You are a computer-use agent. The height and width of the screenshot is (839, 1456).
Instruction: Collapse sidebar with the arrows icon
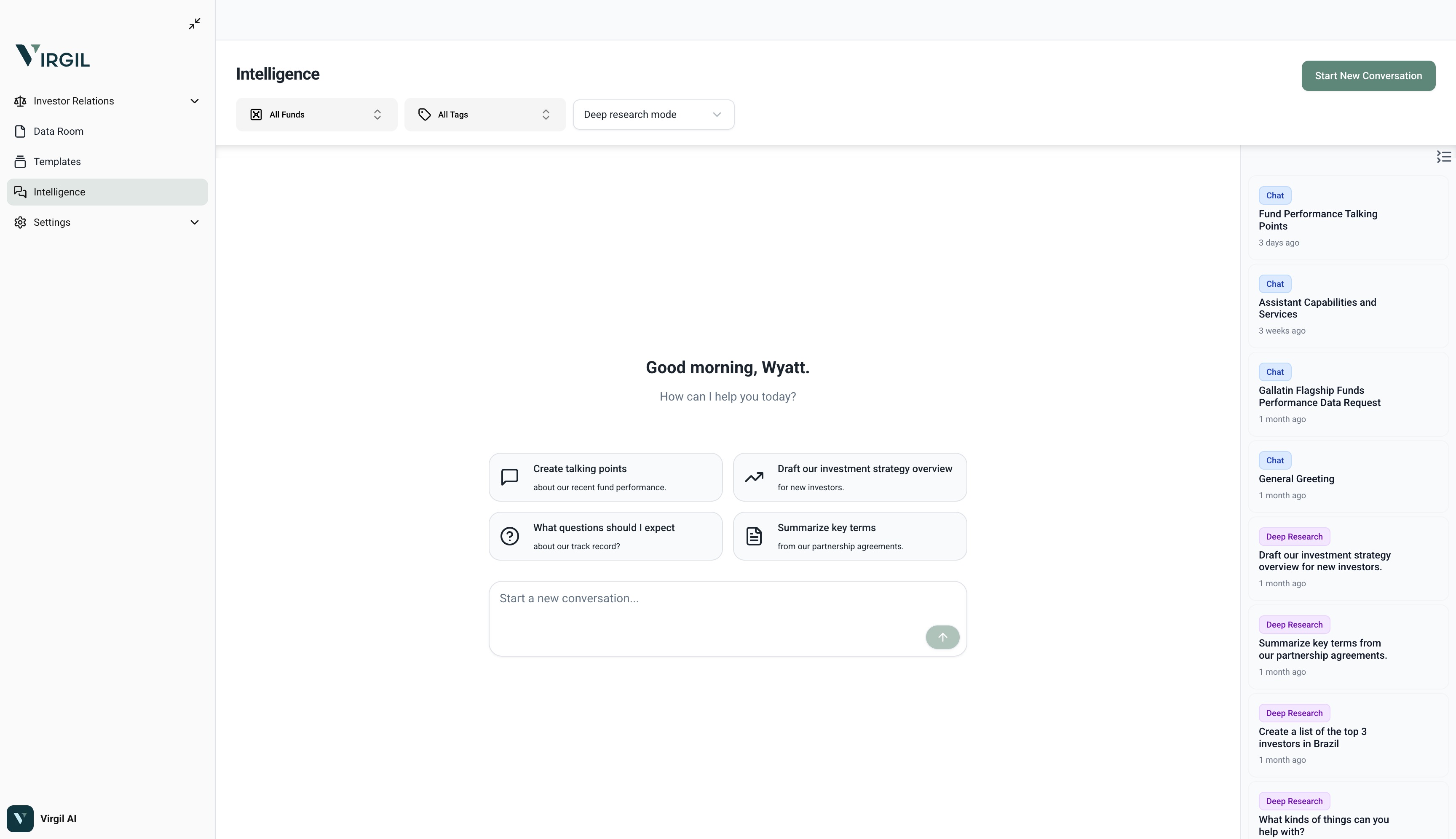tap(195, 24)
